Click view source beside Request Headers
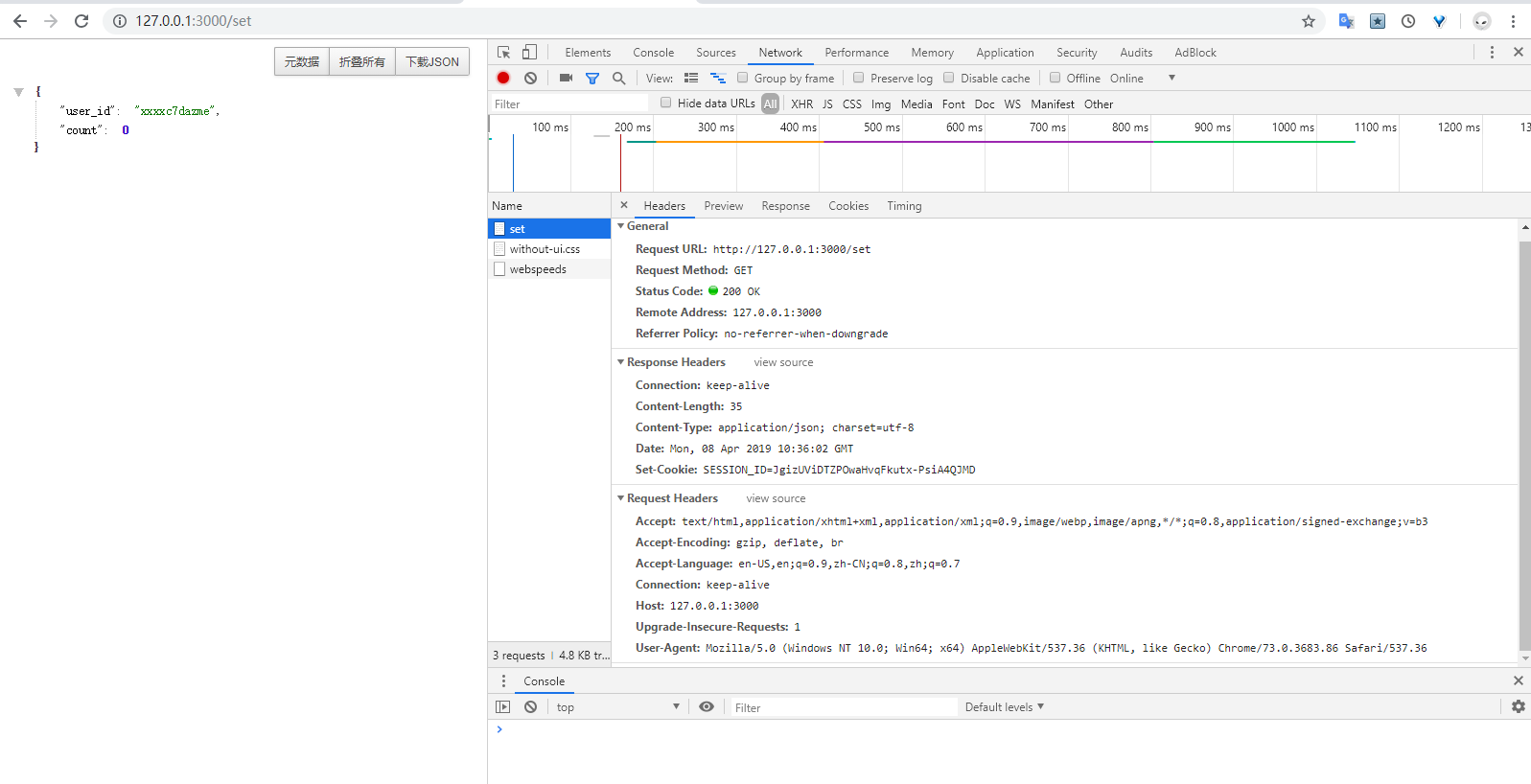1531x784 pixels. [776, 498]
